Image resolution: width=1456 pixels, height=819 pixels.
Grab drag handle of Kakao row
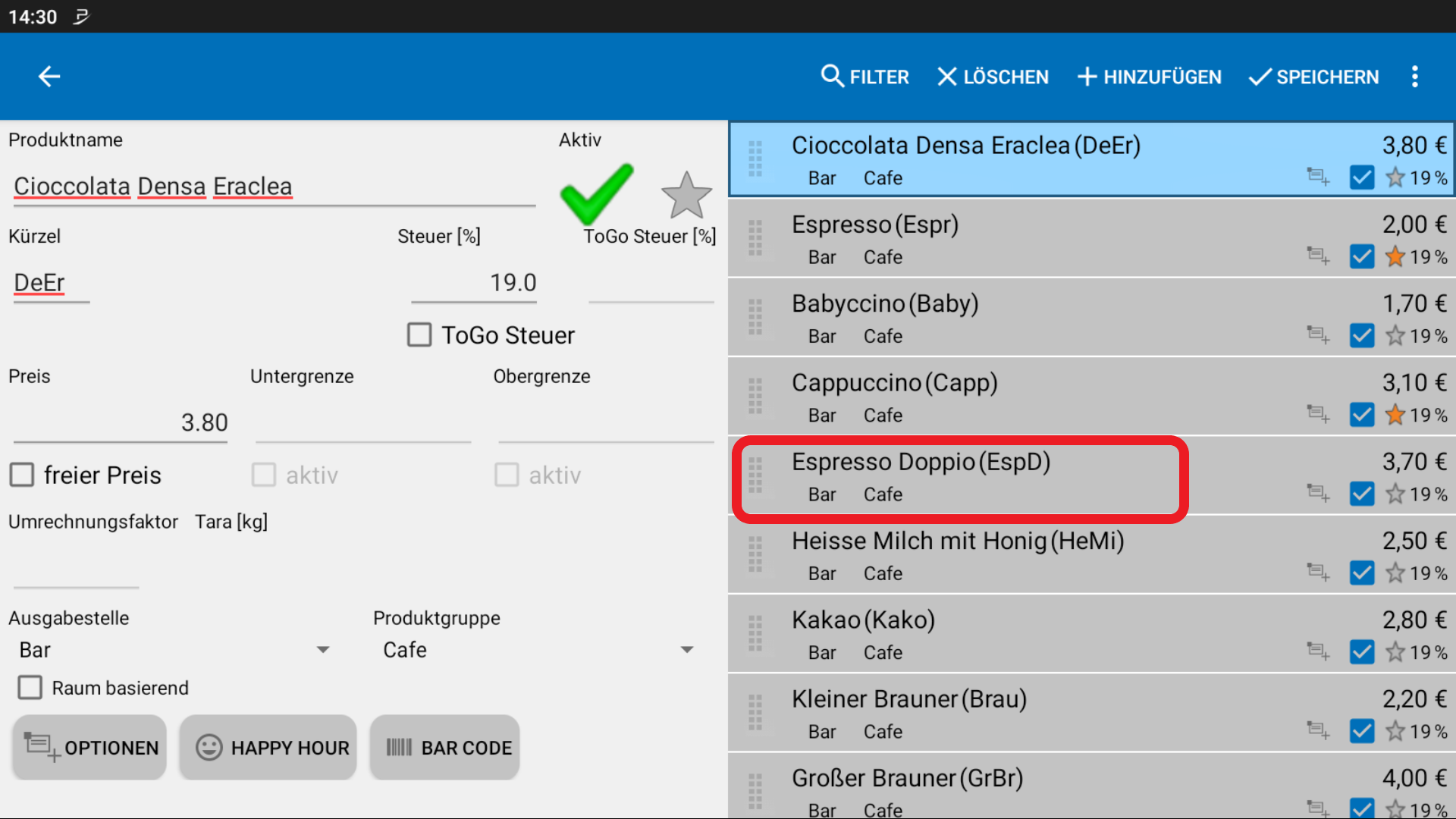755,634
